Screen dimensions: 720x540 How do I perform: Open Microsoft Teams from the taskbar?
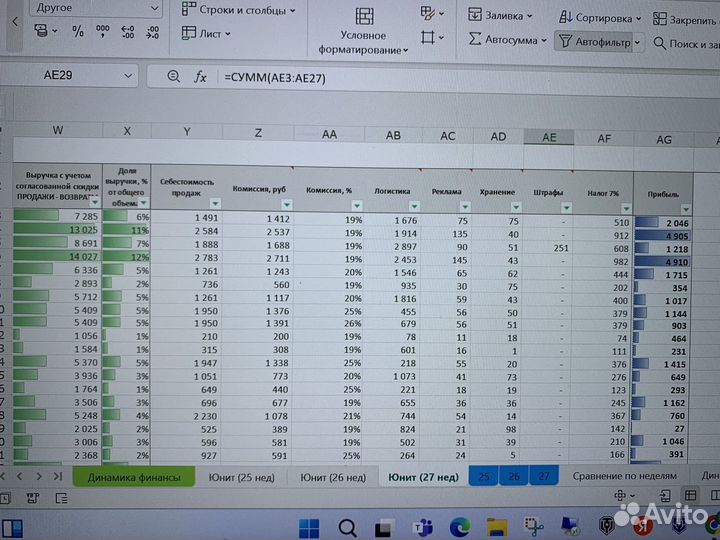(x=423, y=528)
